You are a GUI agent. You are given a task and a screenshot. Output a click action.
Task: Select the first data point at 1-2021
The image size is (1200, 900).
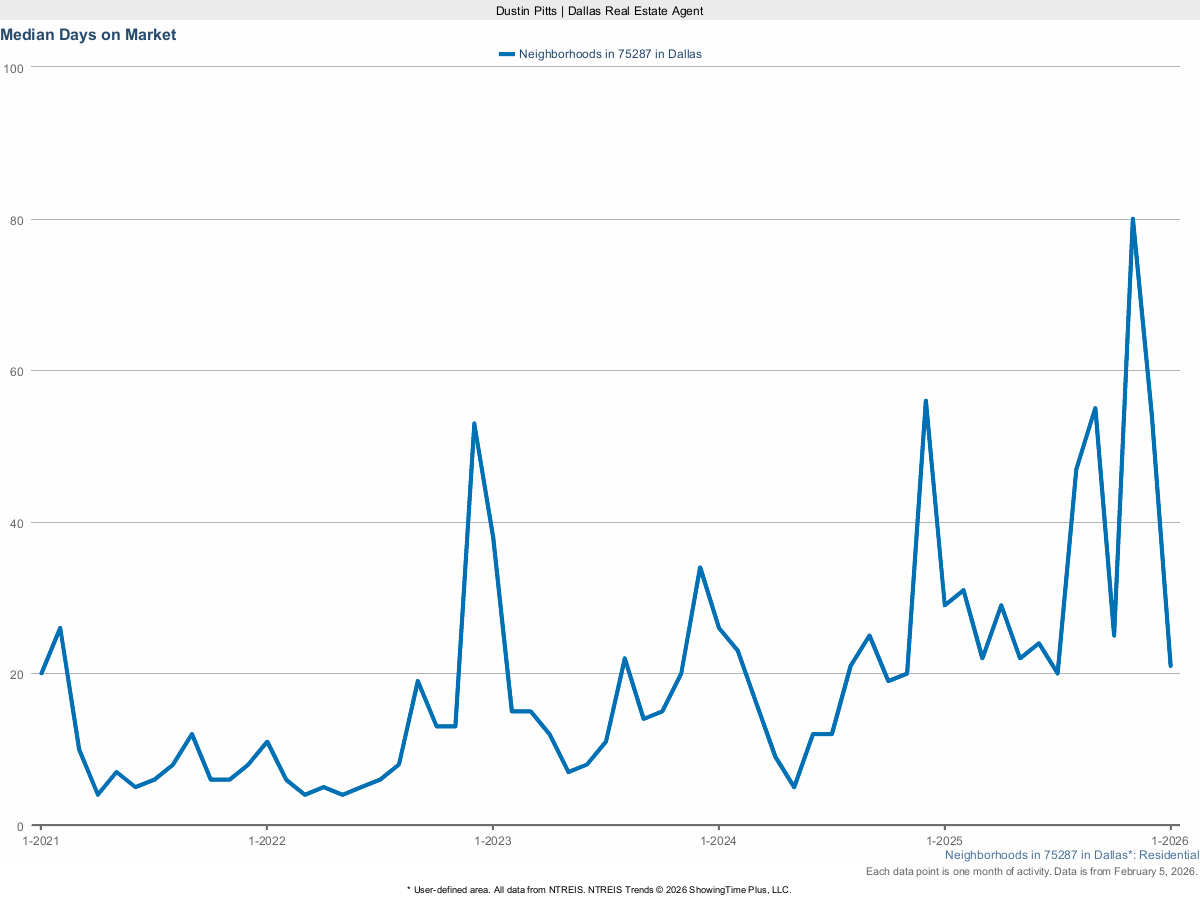[x=41, y=673]
